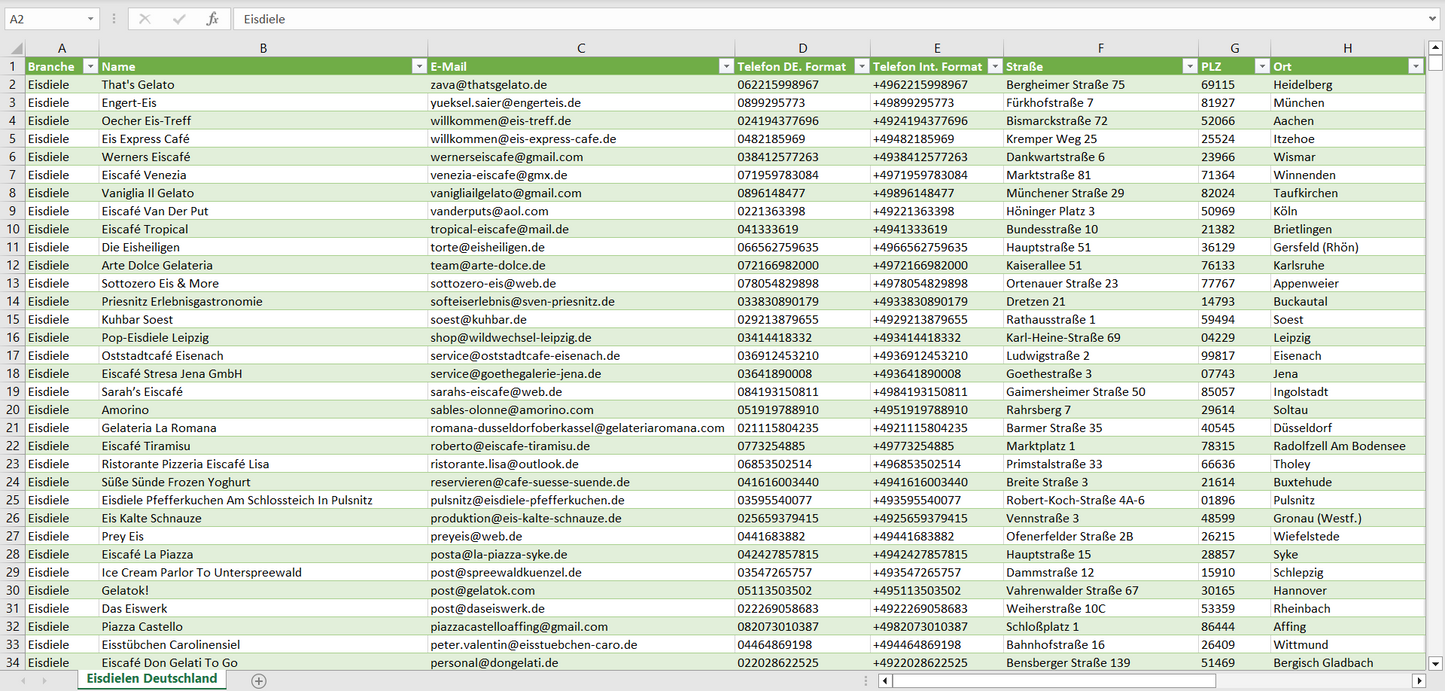Click the Cancel entry X icon
This screenshot has height=691, width=1445.
coord(145,19)
